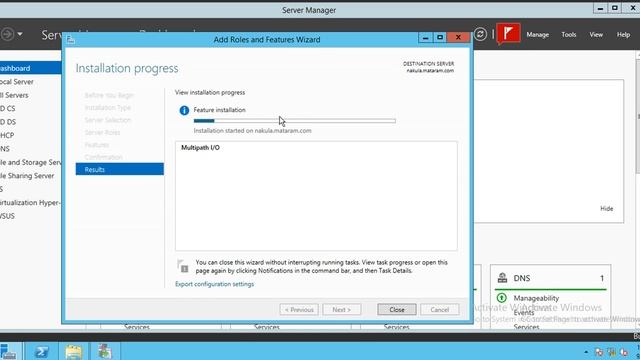Open Export configuration settings link
640x360 pixels.
214,284
